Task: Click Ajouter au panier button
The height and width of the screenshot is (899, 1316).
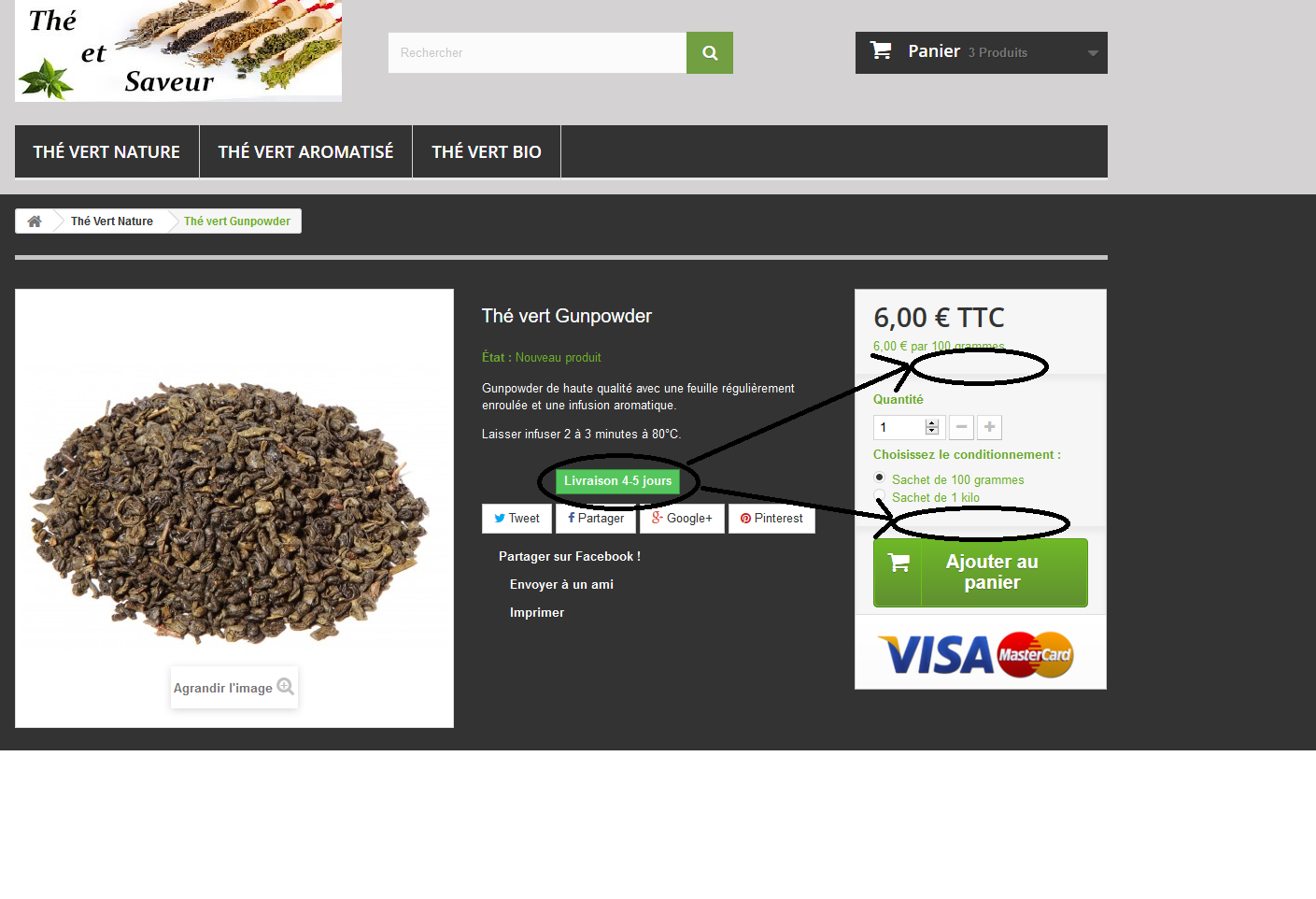Action: tap(981, 573)
